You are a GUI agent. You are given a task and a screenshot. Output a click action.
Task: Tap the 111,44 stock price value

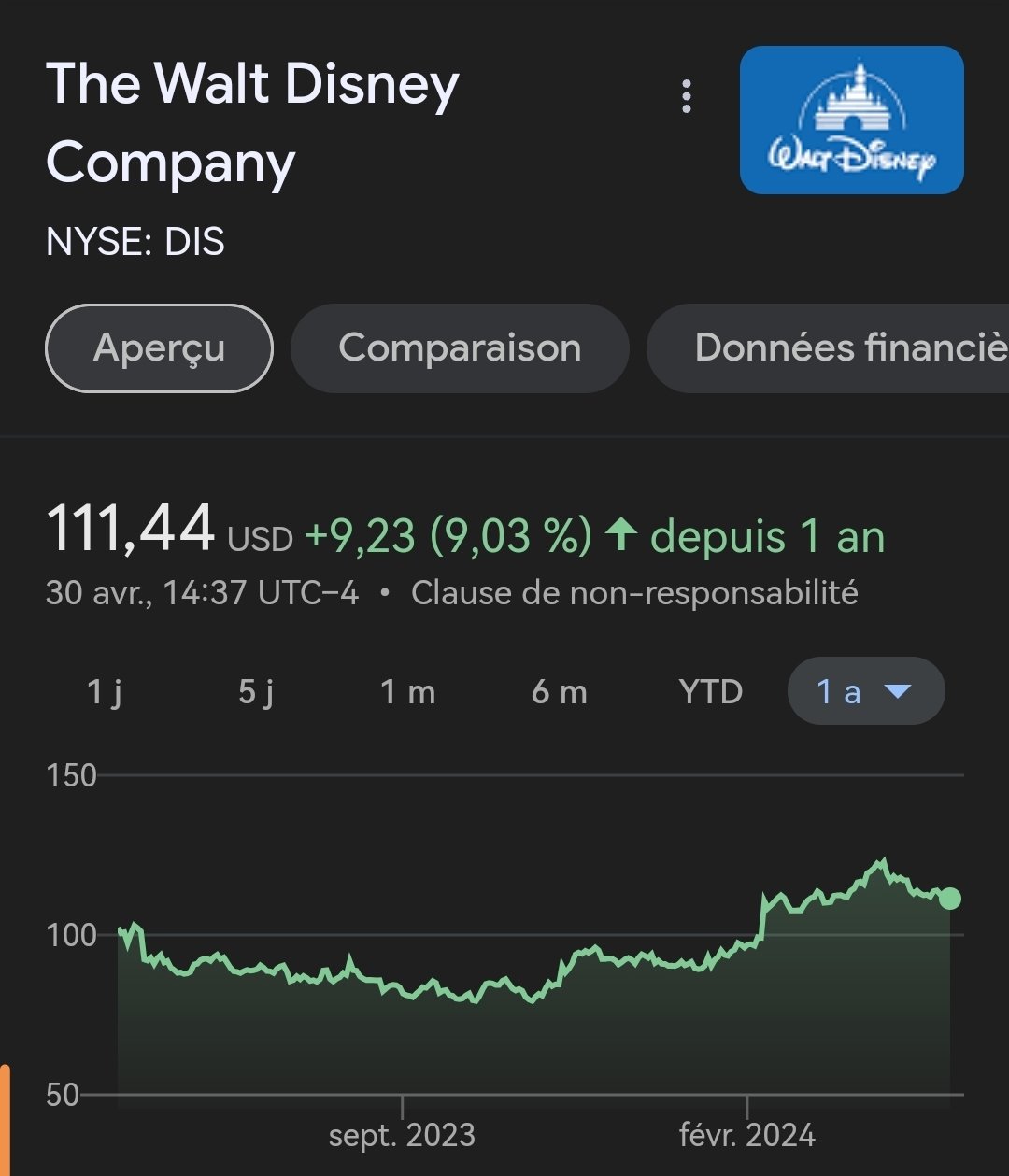coord(131,530)
